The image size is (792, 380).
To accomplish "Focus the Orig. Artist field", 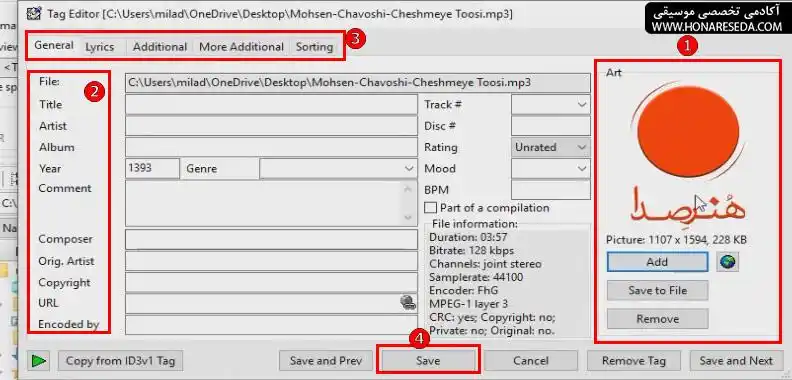I will coord(271,261).
